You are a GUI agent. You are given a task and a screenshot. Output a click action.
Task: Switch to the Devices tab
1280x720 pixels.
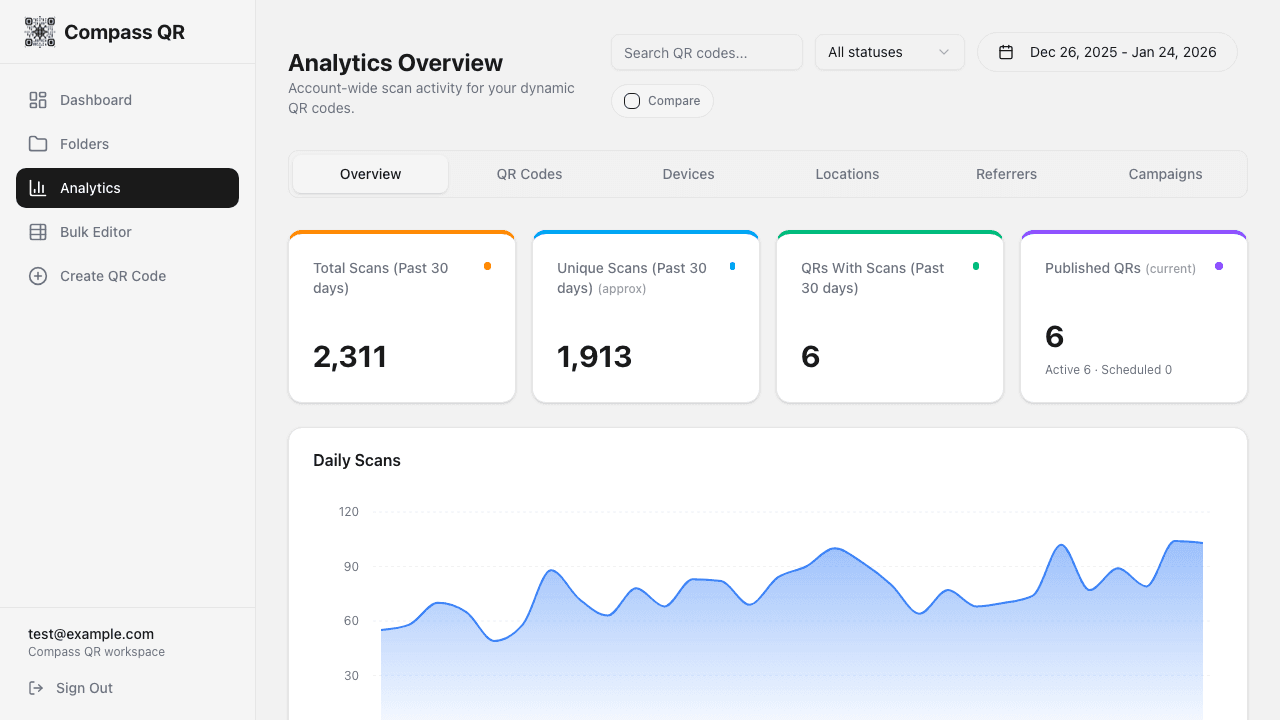tap(688, 174)
